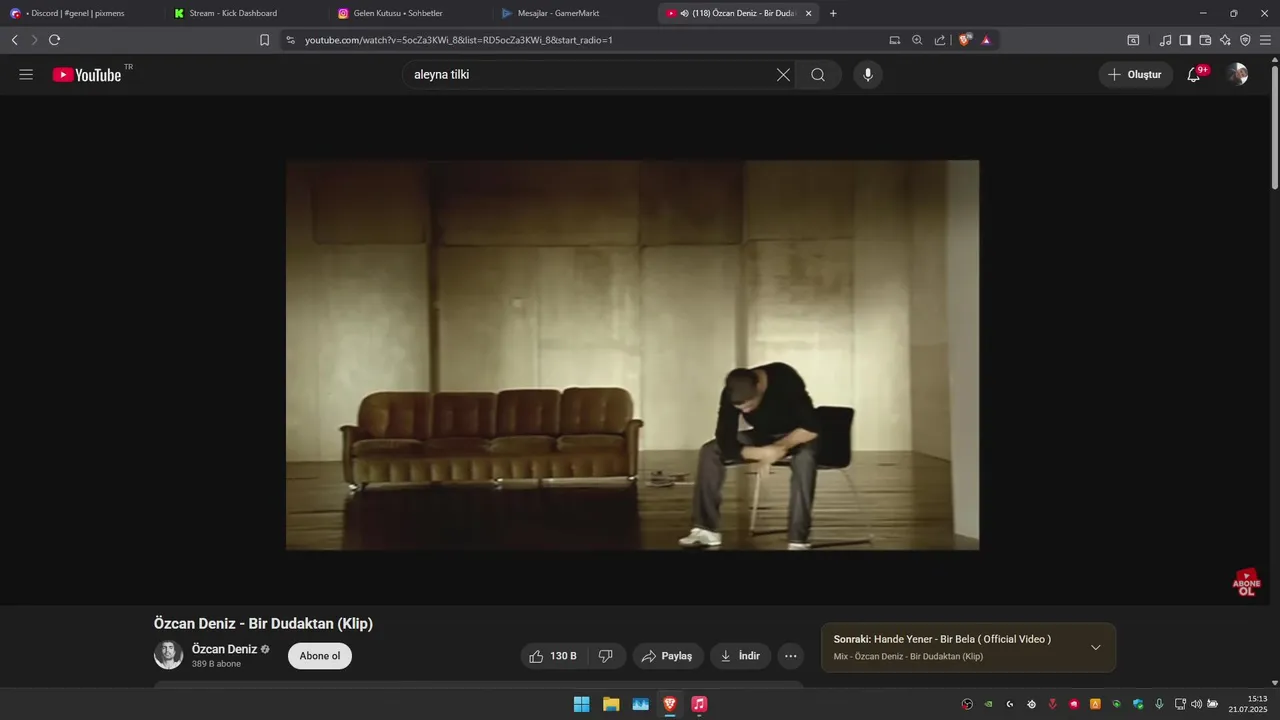Click the Oluştur create button
This screenshot has height=720, width=1280.
point(1136,75)
